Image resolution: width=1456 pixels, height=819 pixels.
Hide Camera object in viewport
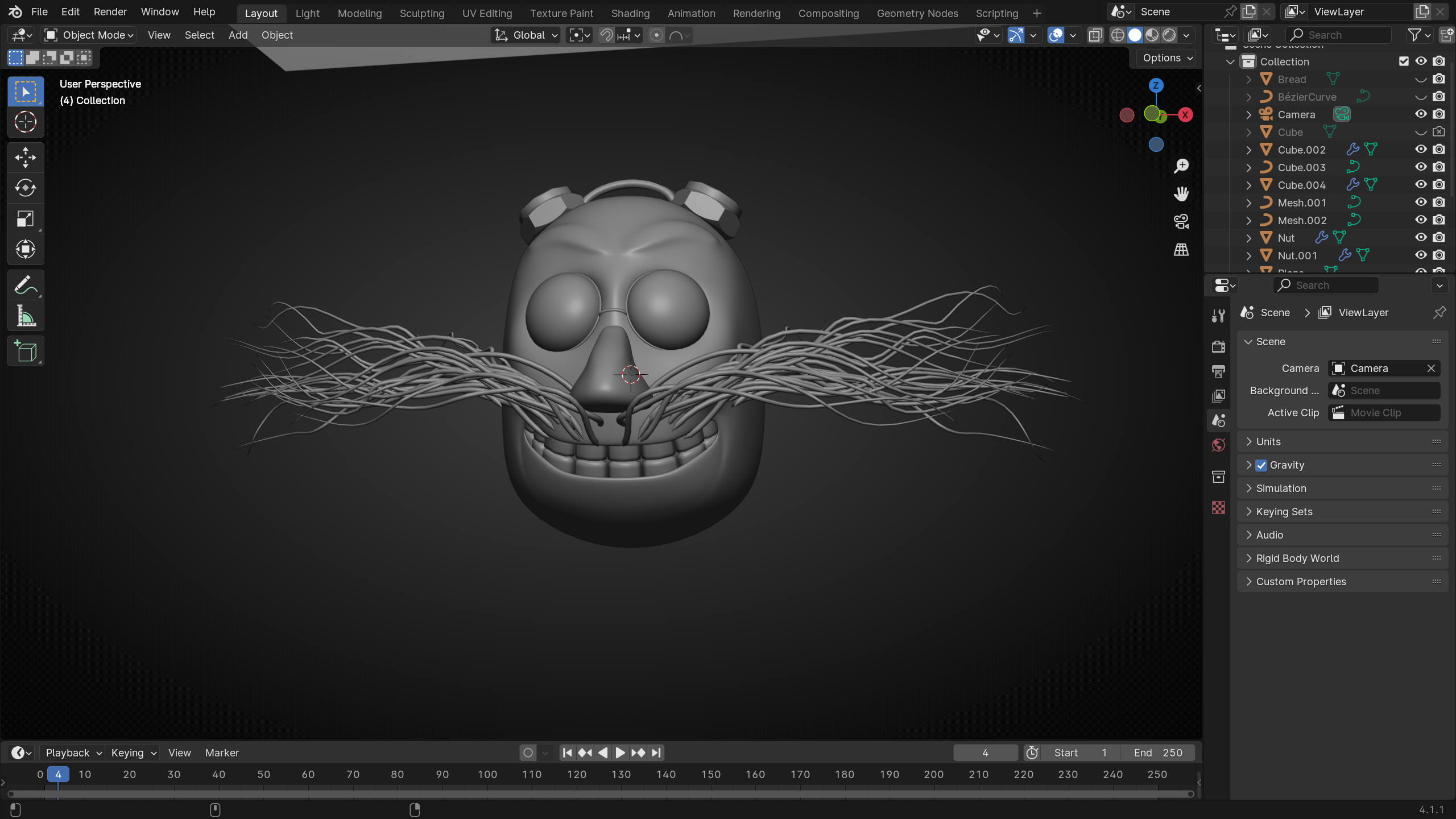(1421, 114)
